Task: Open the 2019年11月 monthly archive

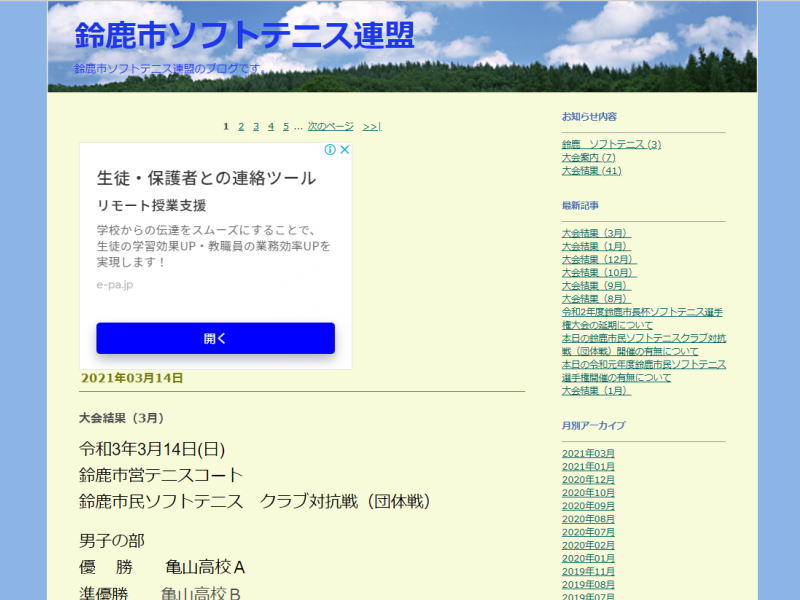Action: pyautogui.click(x=588, y=571)
